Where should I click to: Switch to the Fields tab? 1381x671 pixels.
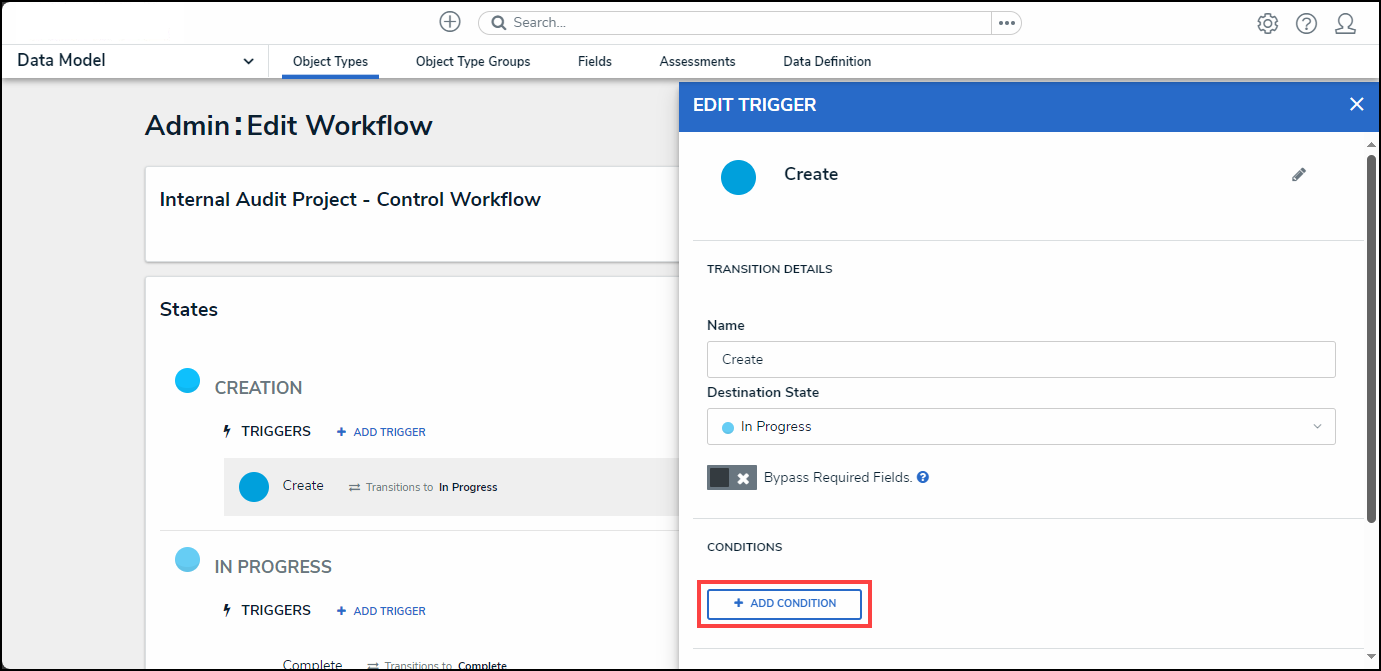tap(594, 62)
